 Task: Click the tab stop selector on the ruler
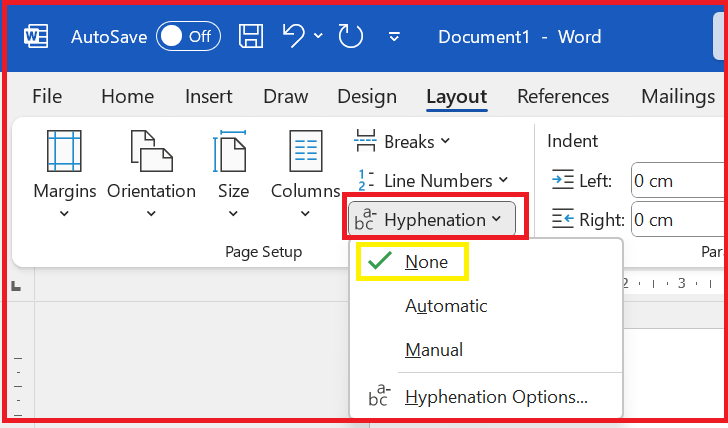coord(17,287)
